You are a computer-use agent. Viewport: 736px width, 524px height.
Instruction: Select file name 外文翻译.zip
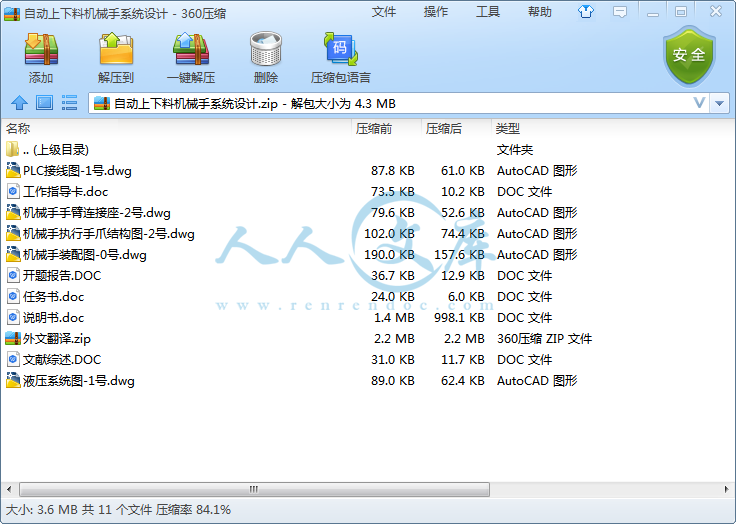[57, 339]
